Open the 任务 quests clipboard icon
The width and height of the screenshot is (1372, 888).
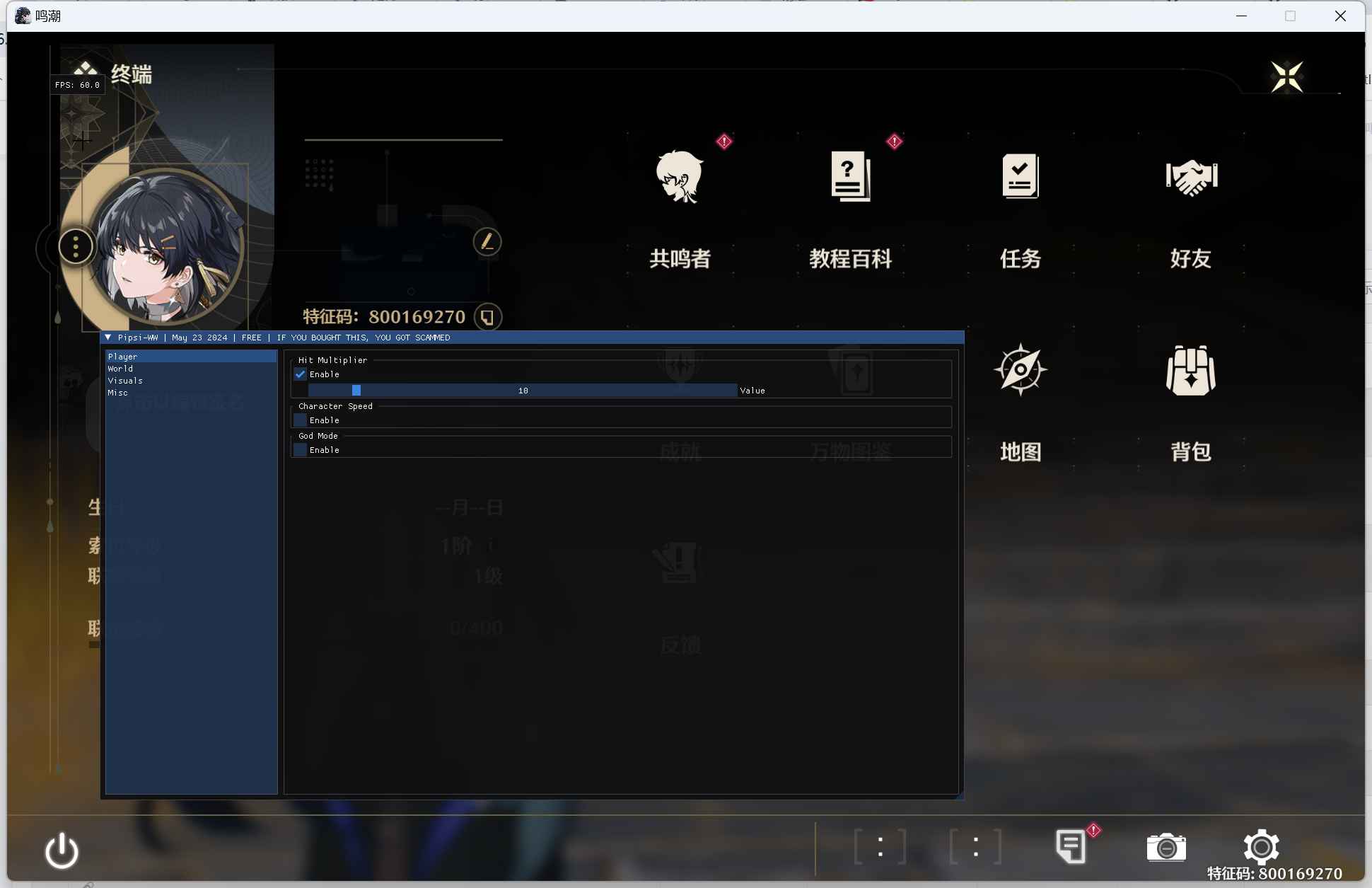1020,177
